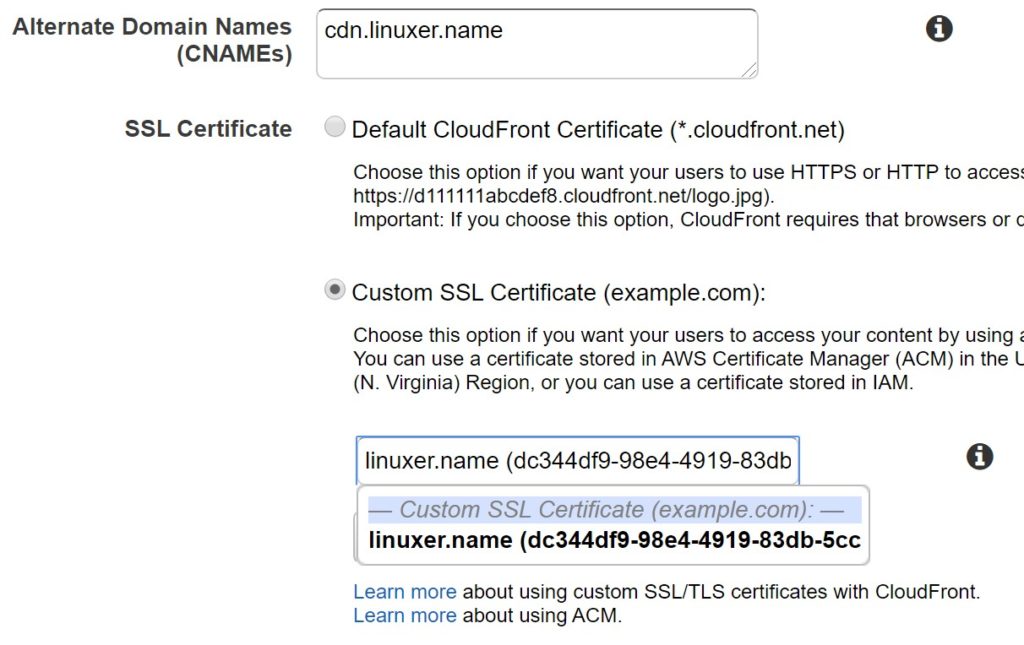Click the "Custom SSL Certificate (example.com):" label text
The height and width of the screenshot is (645, 1024).
tap(558, 293)
